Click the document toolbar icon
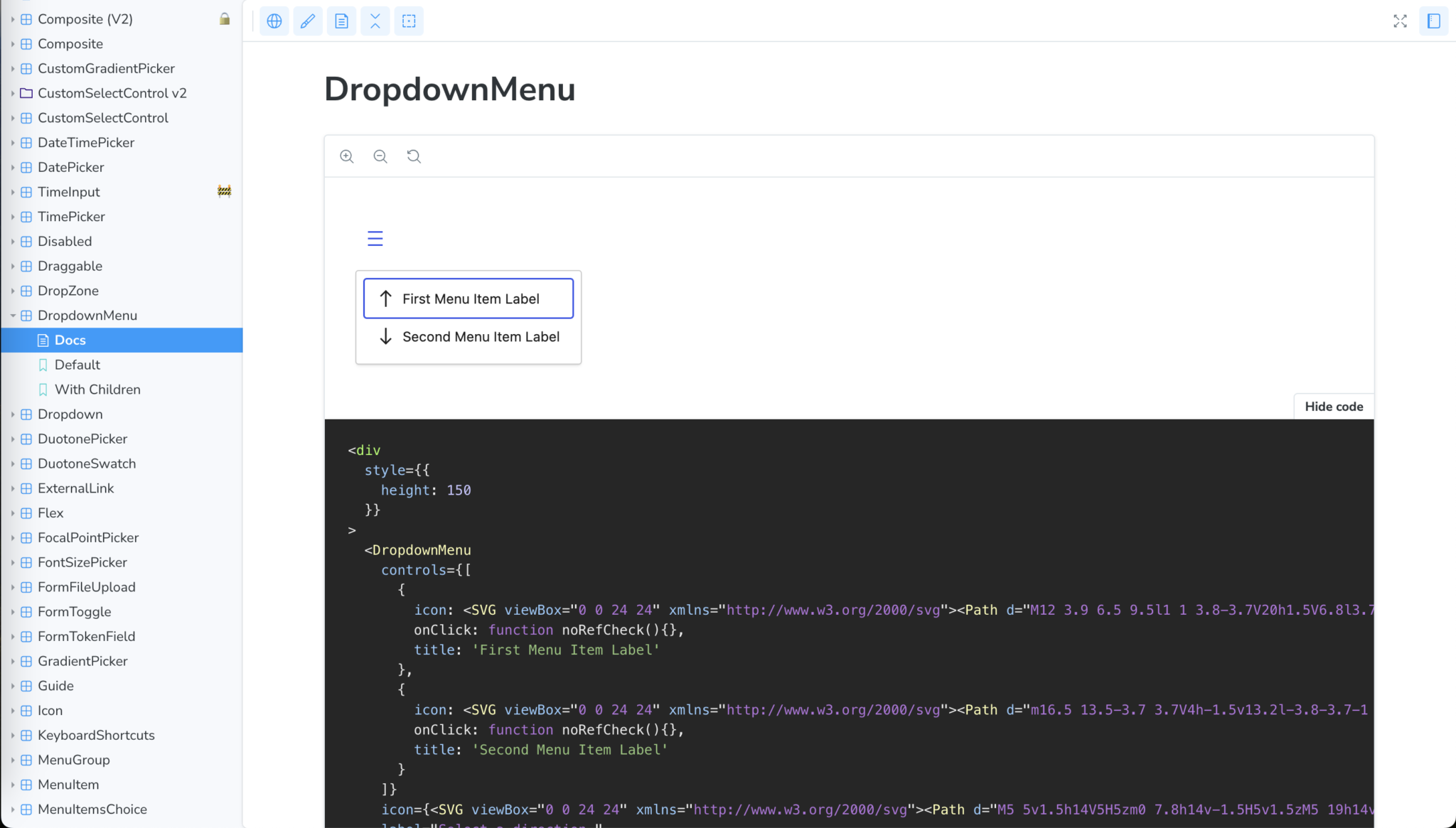The image size is (1456, 828). 341,21
